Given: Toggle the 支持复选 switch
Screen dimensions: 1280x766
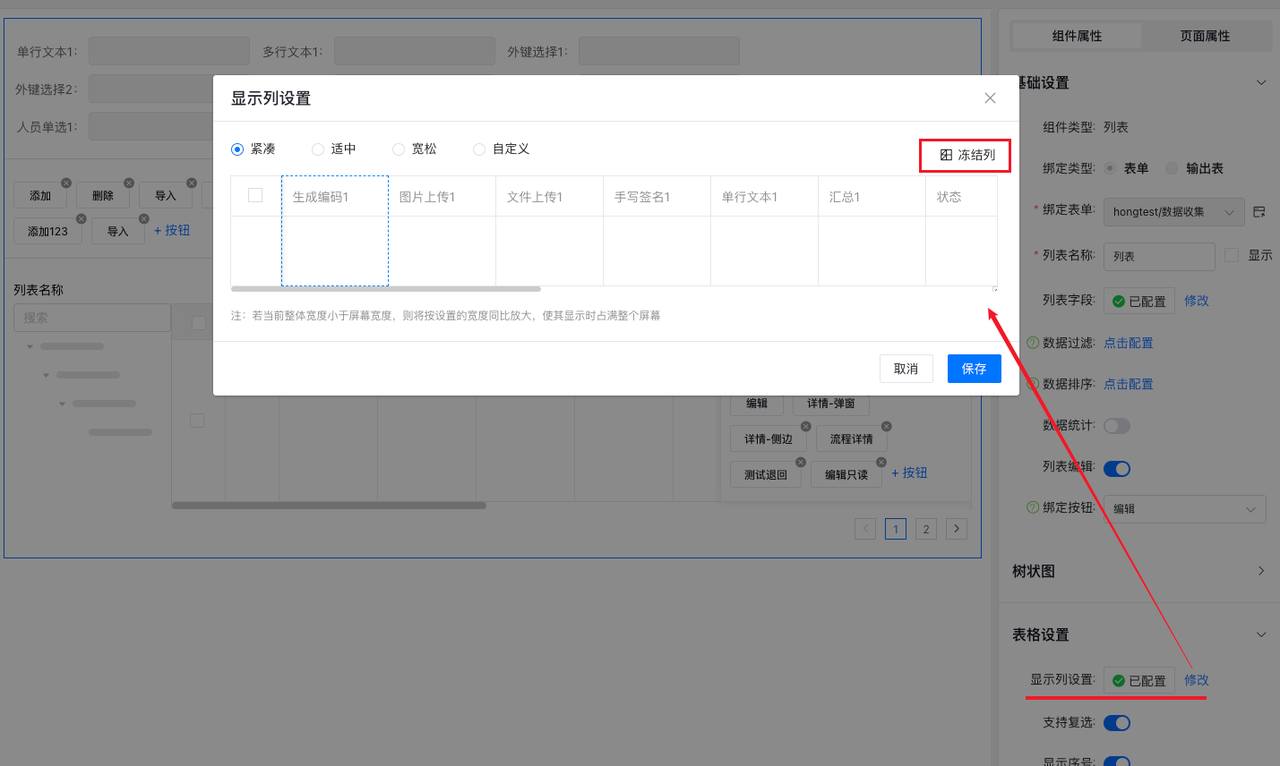Looking at the screenshot, I should click(1116, 722).
